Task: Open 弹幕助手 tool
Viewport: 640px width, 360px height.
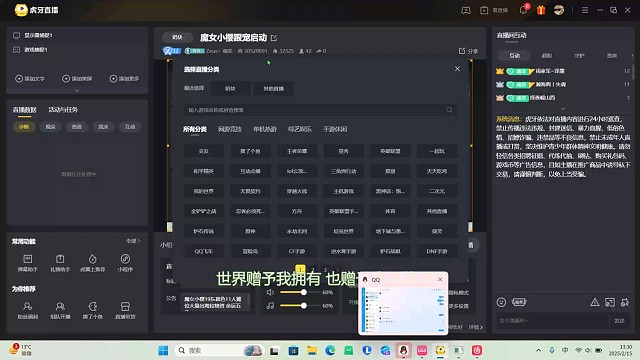Action: (27, 263)
